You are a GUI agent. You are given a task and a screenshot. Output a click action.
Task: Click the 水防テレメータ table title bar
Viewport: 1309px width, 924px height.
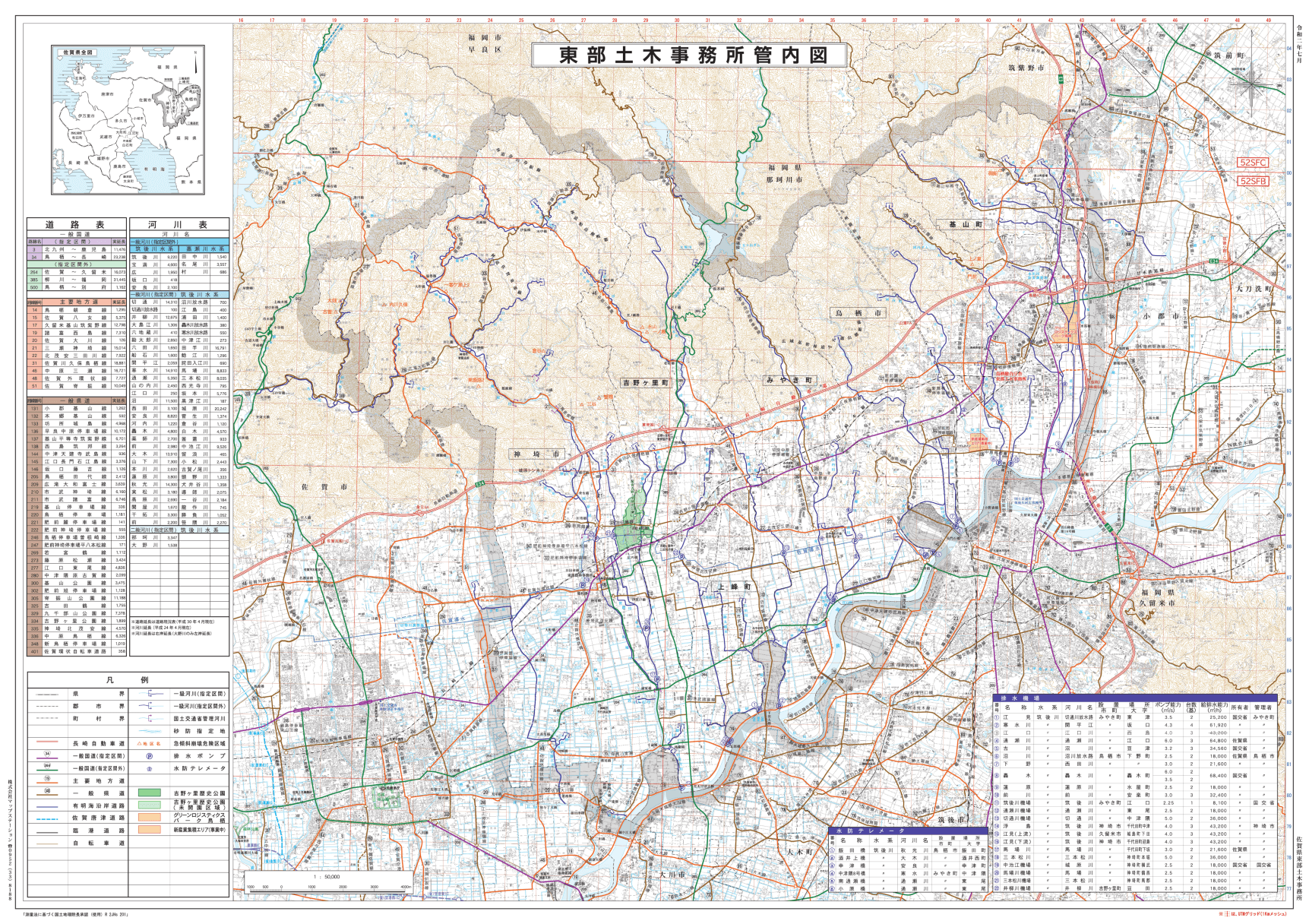[908, 831]
